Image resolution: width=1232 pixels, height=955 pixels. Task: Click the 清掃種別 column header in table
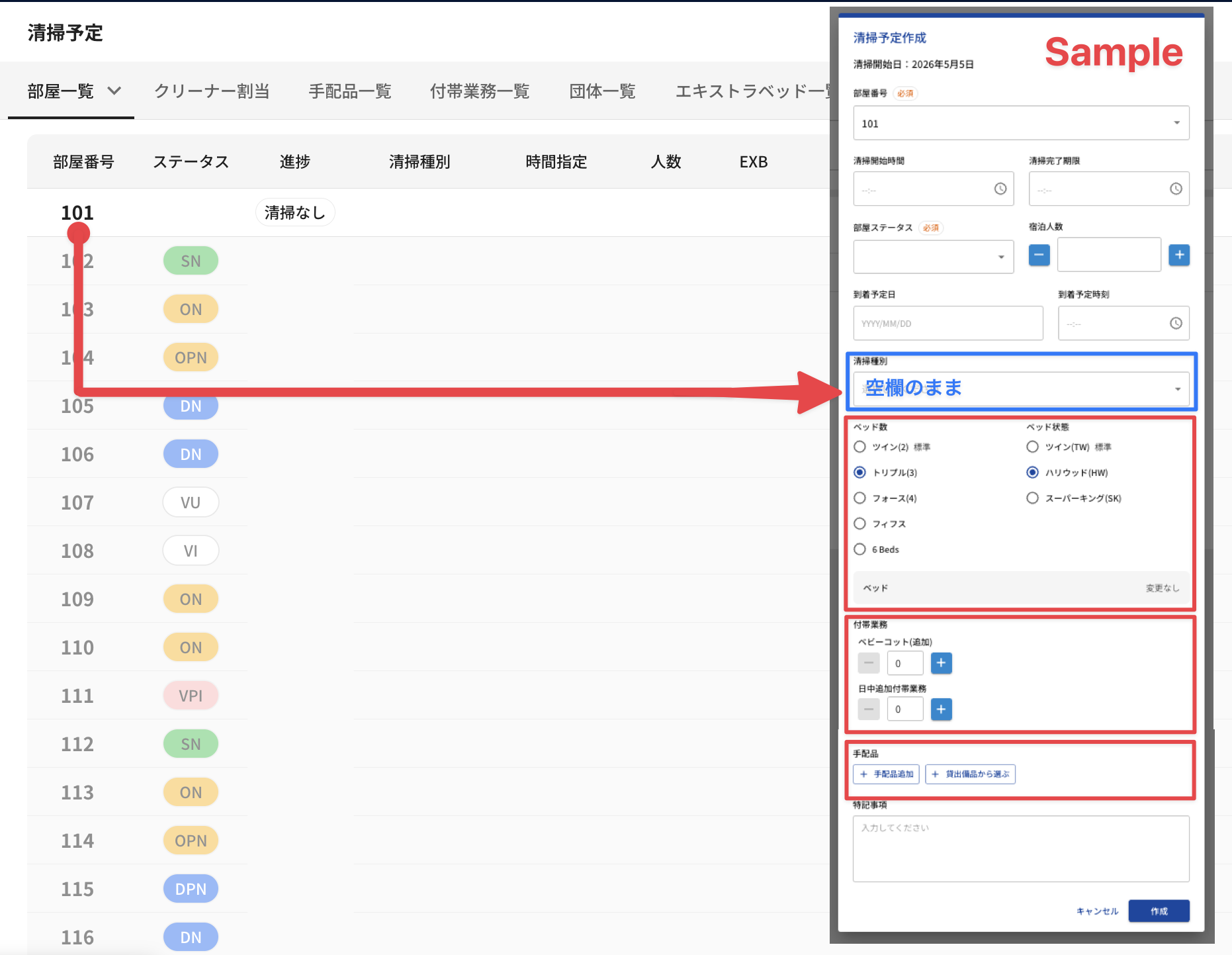coord(419,161)
